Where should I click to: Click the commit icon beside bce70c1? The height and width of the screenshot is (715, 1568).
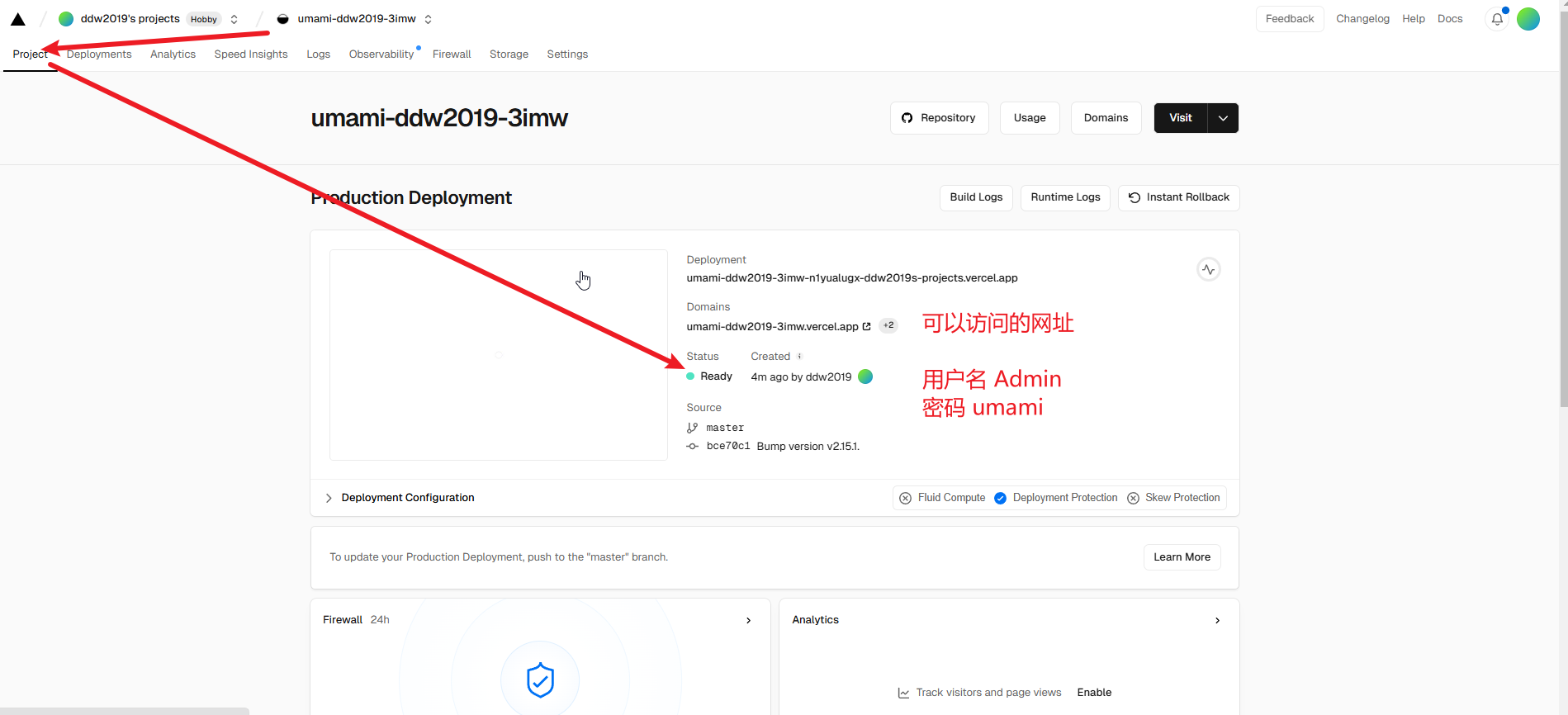point(692,446)
